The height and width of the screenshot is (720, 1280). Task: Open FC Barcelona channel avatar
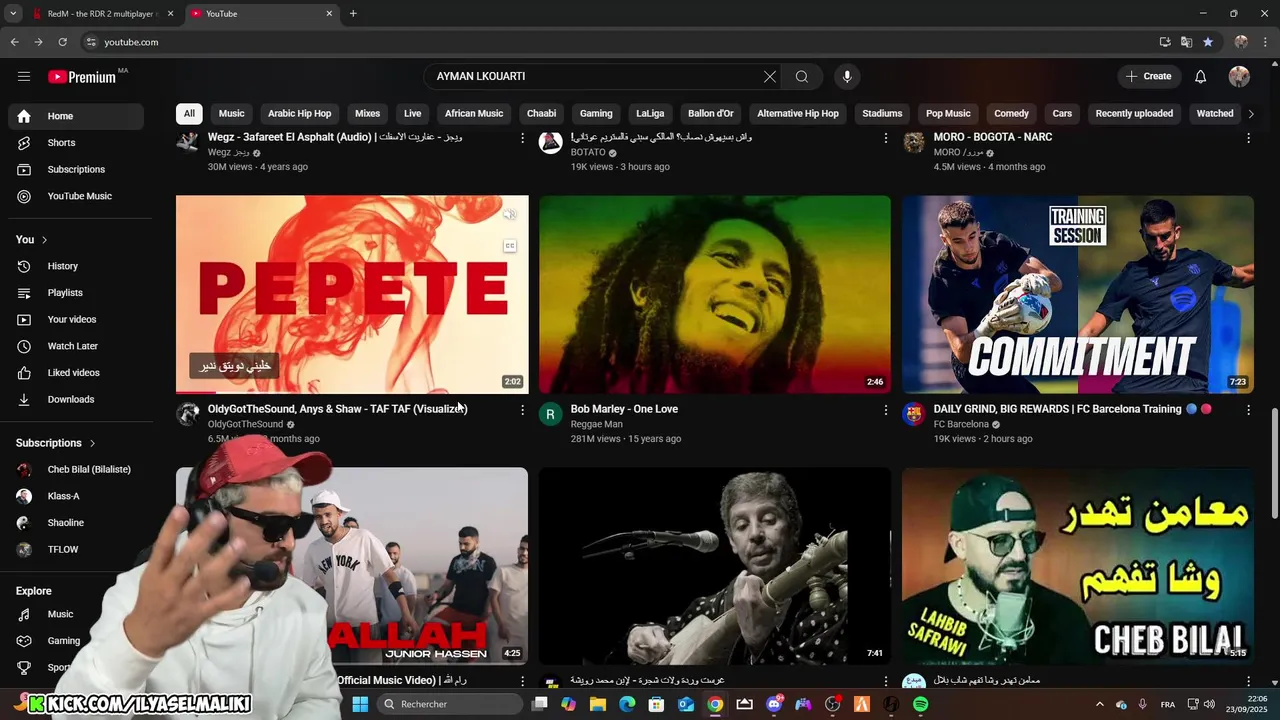(914, 414)
